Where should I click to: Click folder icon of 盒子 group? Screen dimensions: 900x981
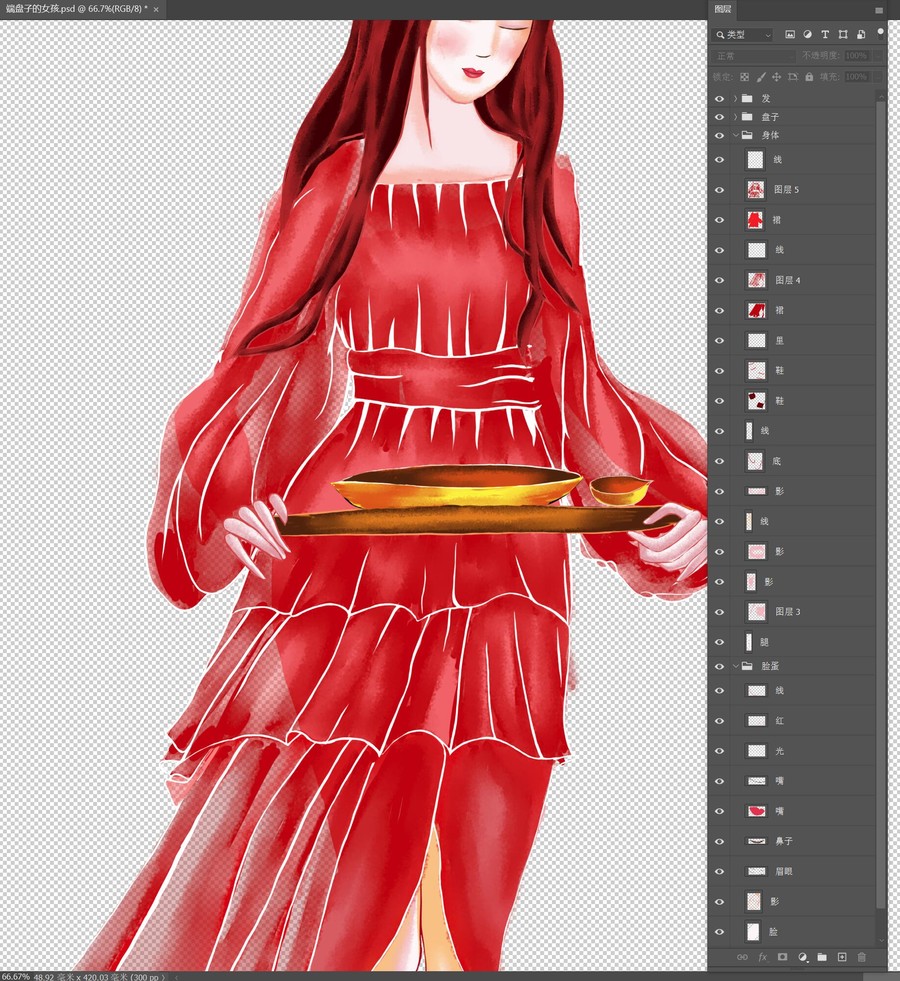[x=747, y=116]
